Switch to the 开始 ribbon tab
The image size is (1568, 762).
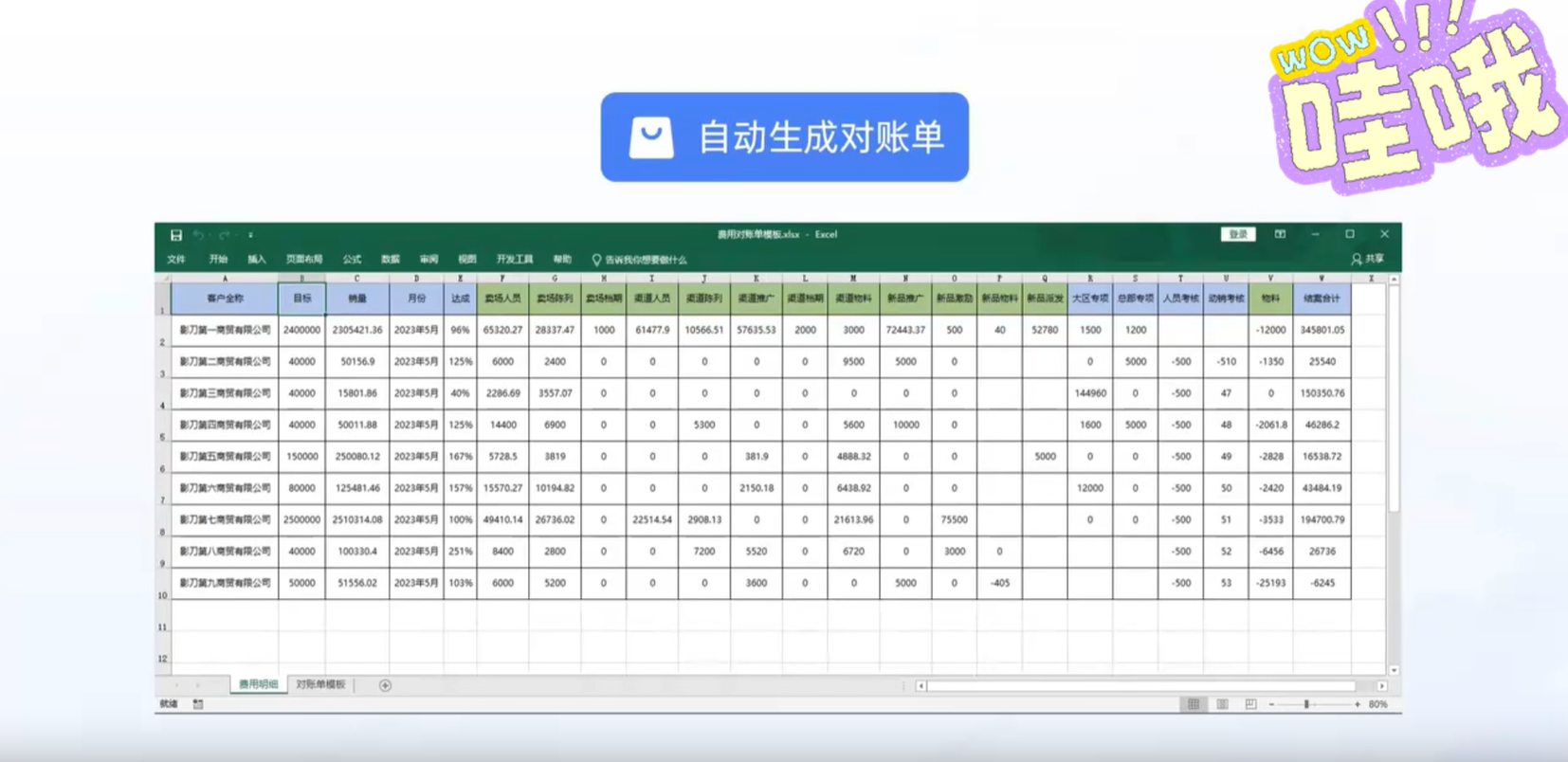point(218,259)
